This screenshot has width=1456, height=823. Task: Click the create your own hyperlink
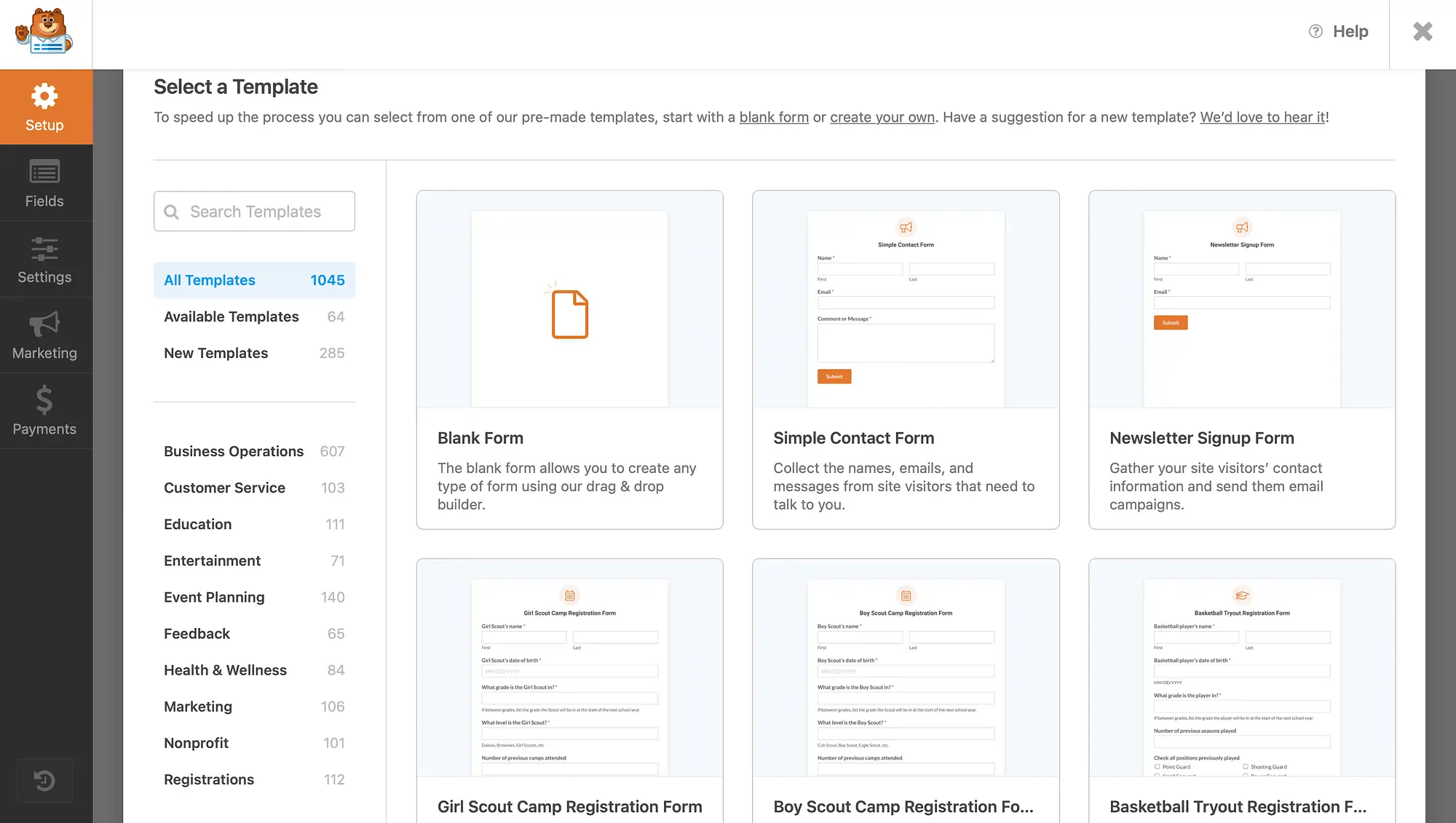click(x=882, y=116)
